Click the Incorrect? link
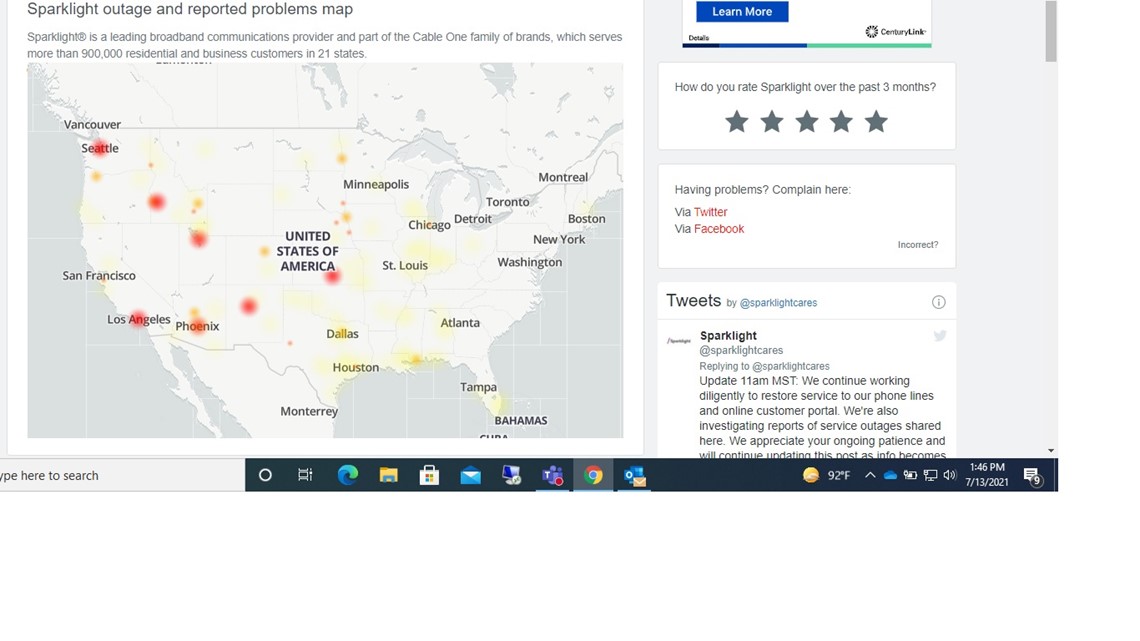The height and width of the screenshot is (641, 1140). tap(918, 245)
